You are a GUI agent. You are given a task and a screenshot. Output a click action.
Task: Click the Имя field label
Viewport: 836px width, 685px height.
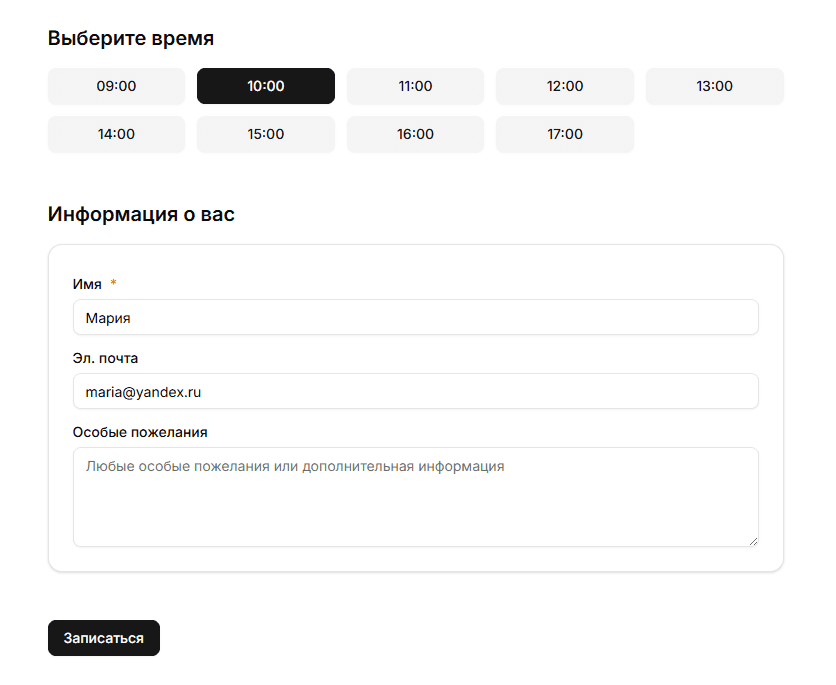[87, 284]
